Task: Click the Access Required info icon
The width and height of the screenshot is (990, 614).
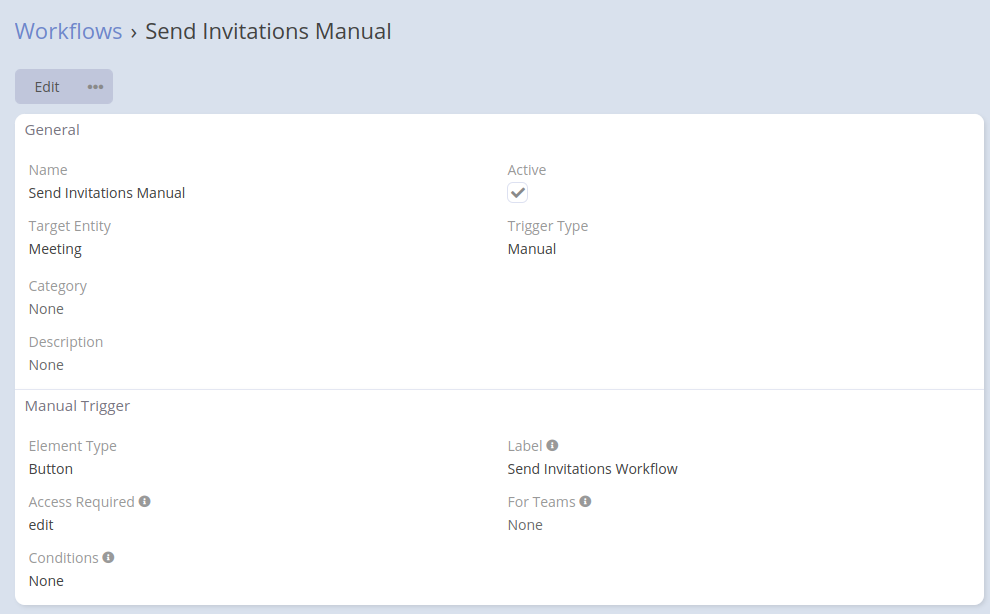Action: (x=145, y=502)
